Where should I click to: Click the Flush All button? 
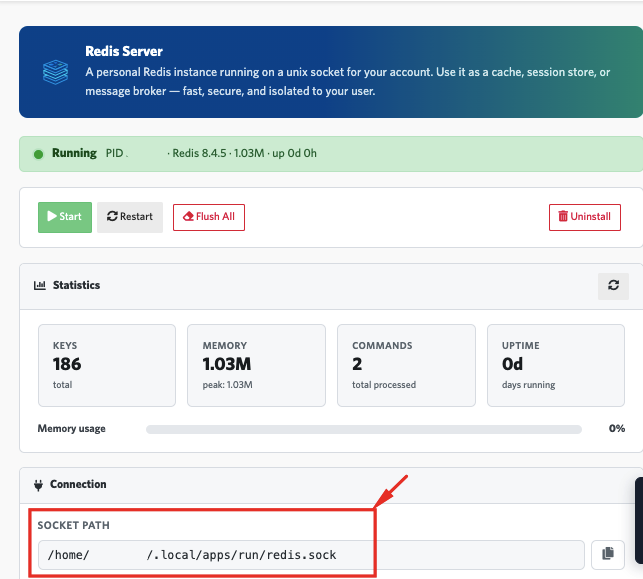209,217
